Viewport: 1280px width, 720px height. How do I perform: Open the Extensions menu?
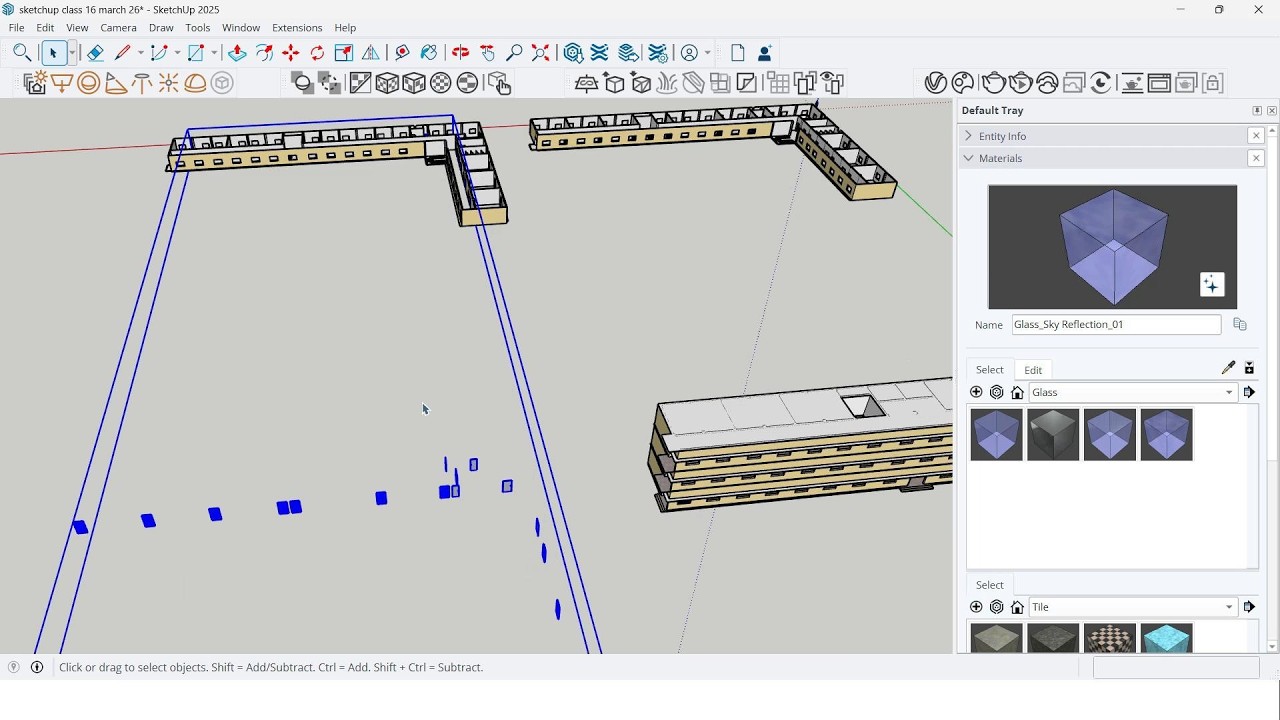click(297, 28)
